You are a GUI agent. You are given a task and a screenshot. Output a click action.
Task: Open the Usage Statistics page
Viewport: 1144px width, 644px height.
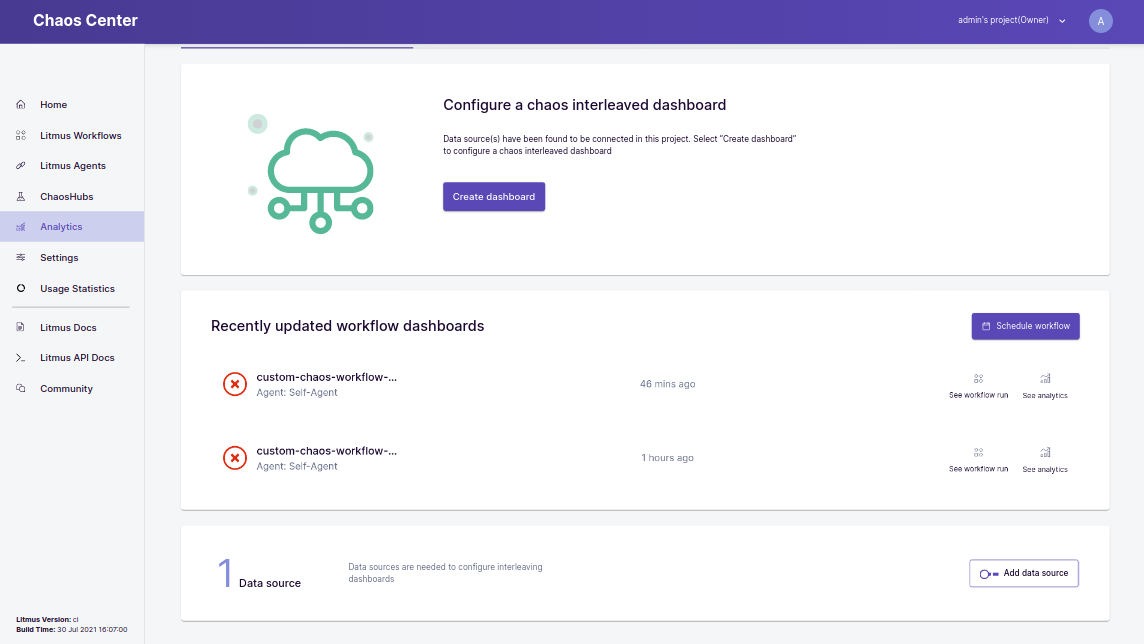click(x=77, y=289)
